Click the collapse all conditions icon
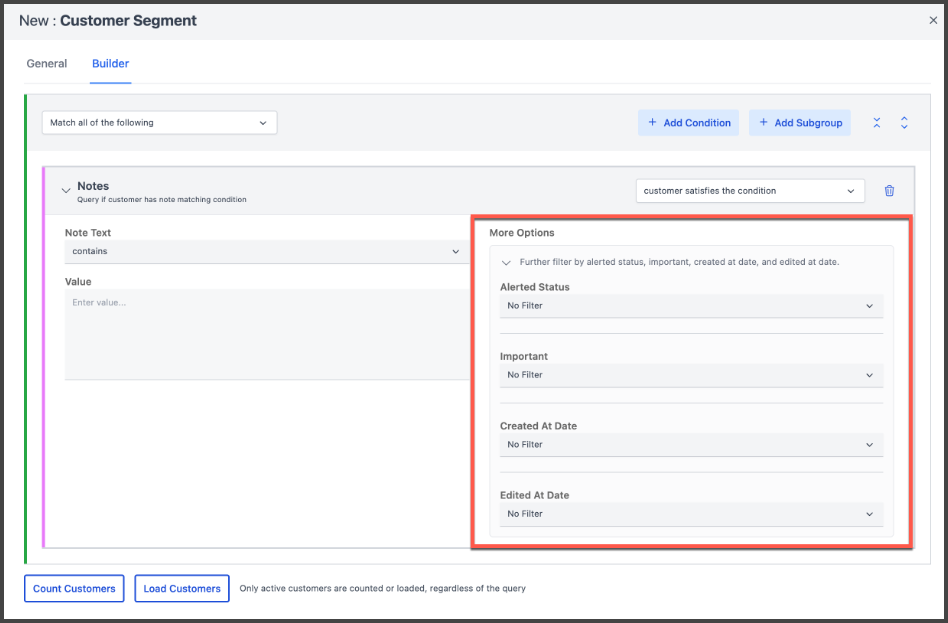Screen dimensions: 948x623 (x=877, y=123)
